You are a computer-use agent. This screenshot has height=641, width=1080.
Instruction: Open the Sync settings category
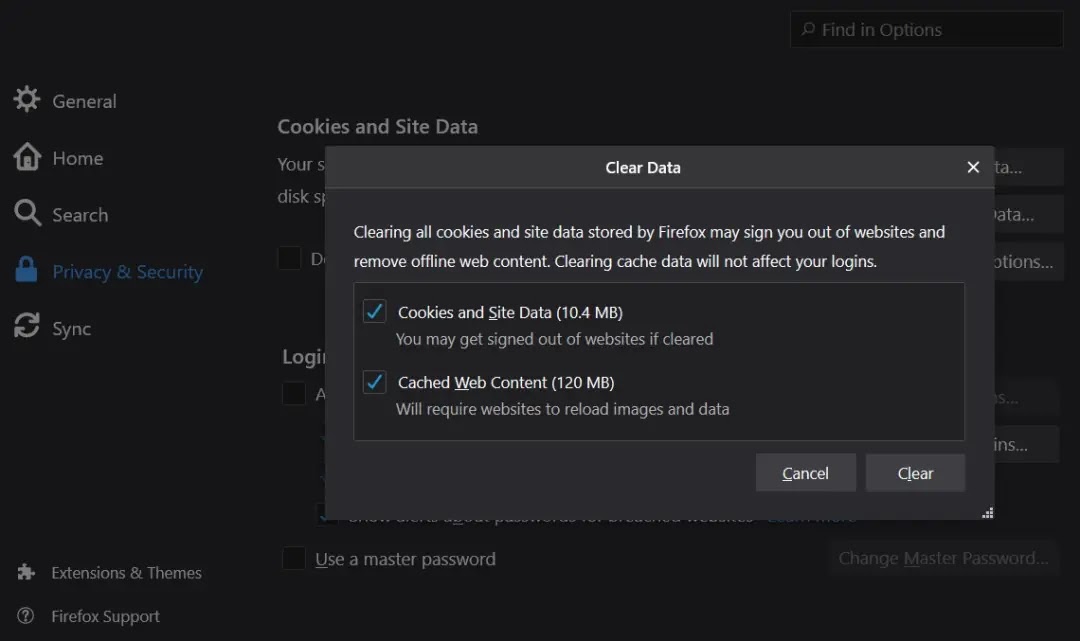click(71, 329)
